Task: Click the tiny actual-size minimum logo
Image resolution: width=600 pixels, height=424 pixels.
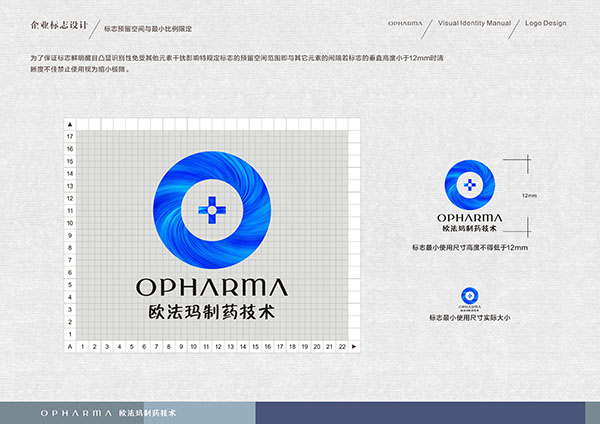Action: click(x=470, y=299)
